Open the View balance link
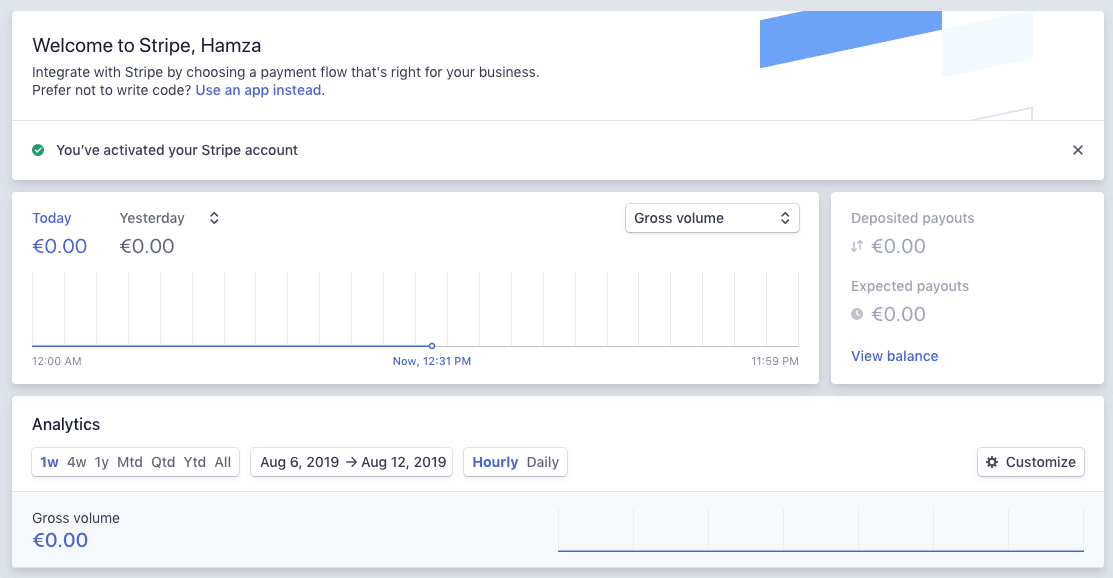The height and width of the screenshot is (578, 1113). pyautogui.click(x=894, y=356)
